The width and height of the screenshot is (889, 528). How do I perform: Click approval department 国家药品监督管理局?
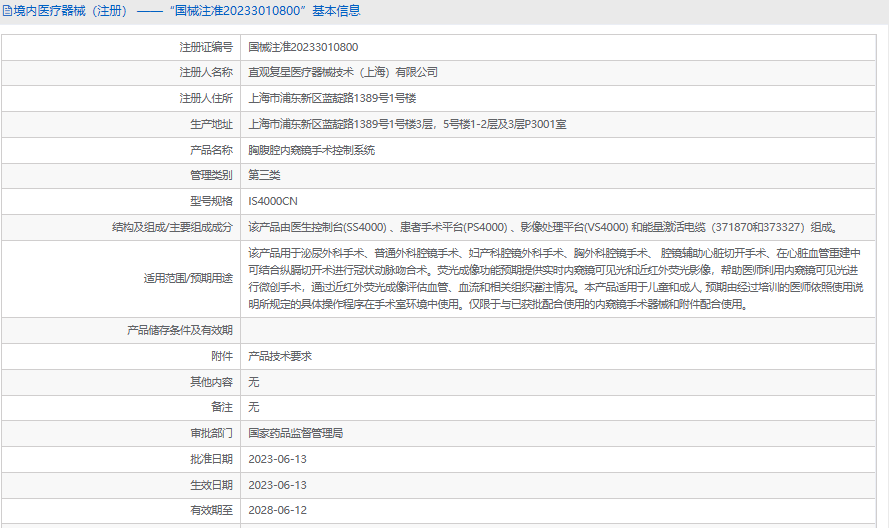tap(295, 433)
